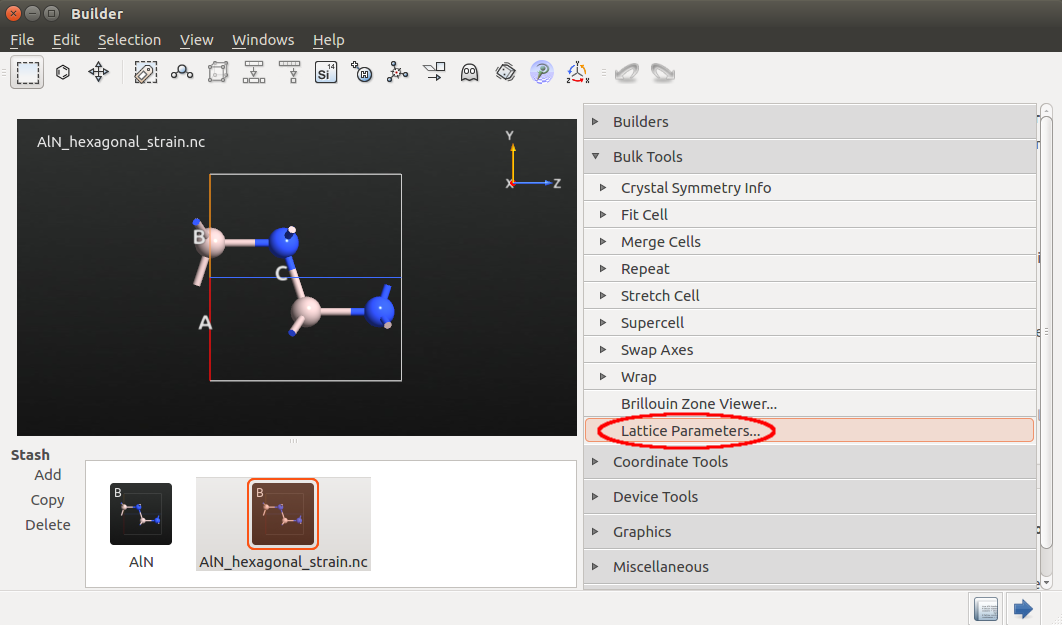Select the rectangle selection tool
Image resolution: width=1062 pixels, height=625 pixels.
pos(27,72)
